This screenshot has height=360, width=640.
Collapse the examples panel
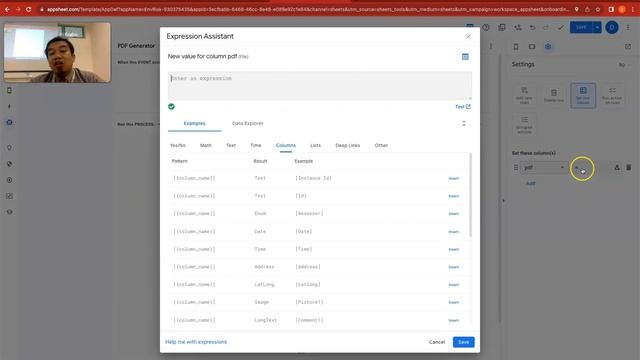click(464, 123)
